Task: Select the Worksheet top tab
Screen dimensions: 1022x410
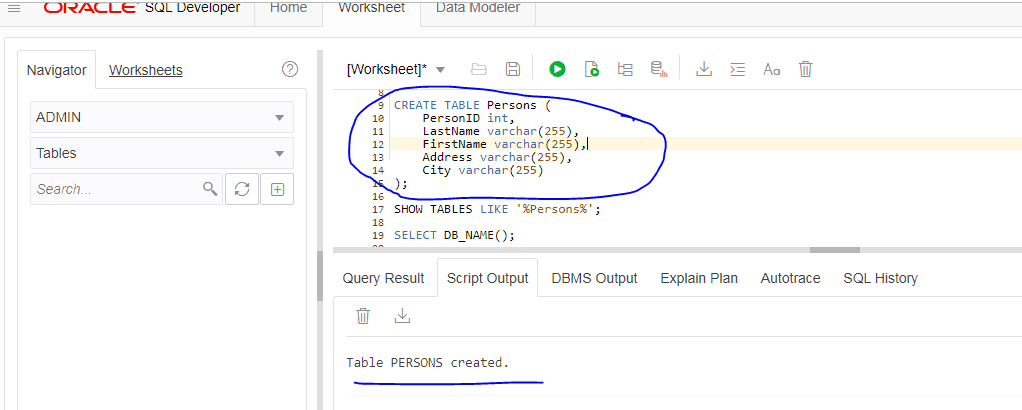Action: (x=372, y=8)
